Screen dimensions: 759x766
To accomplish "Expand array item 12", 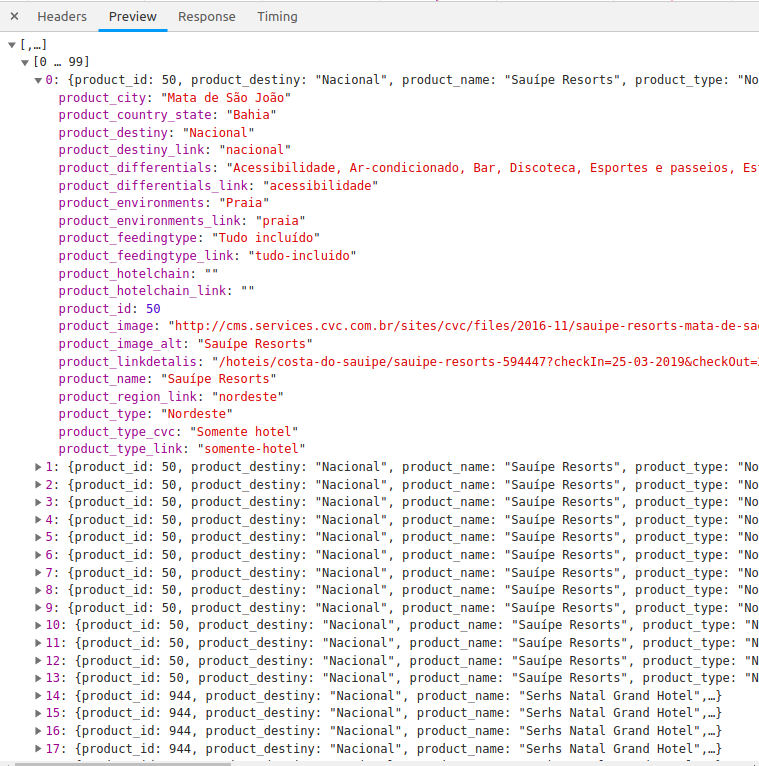I will [38, 660].
